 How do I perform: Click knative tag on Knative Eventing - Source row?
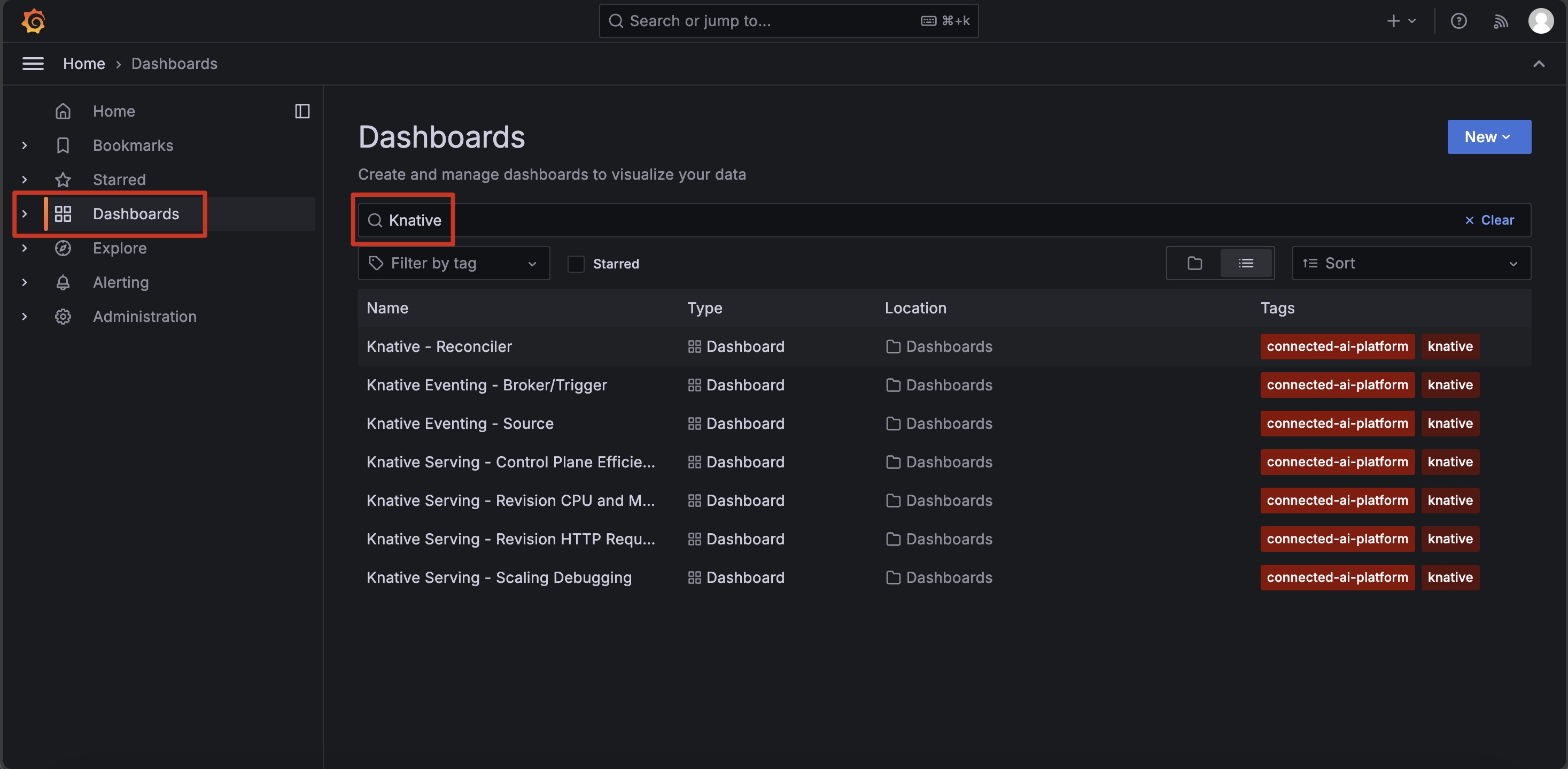point(1449,423)
